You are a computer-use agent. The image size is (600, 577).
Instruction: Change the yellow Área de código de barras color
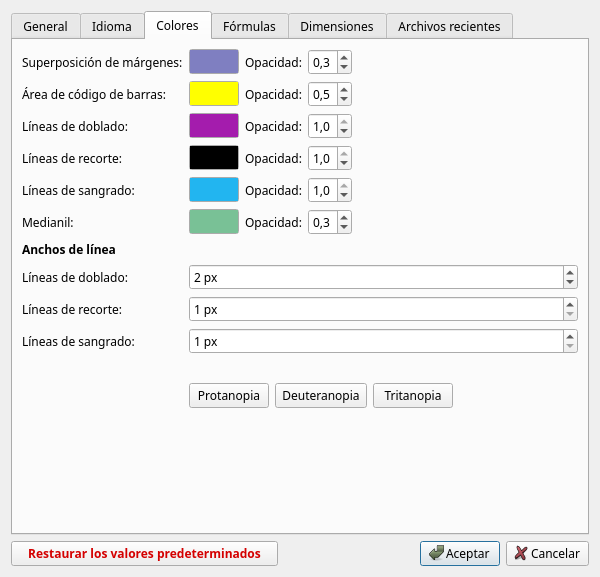214,95
